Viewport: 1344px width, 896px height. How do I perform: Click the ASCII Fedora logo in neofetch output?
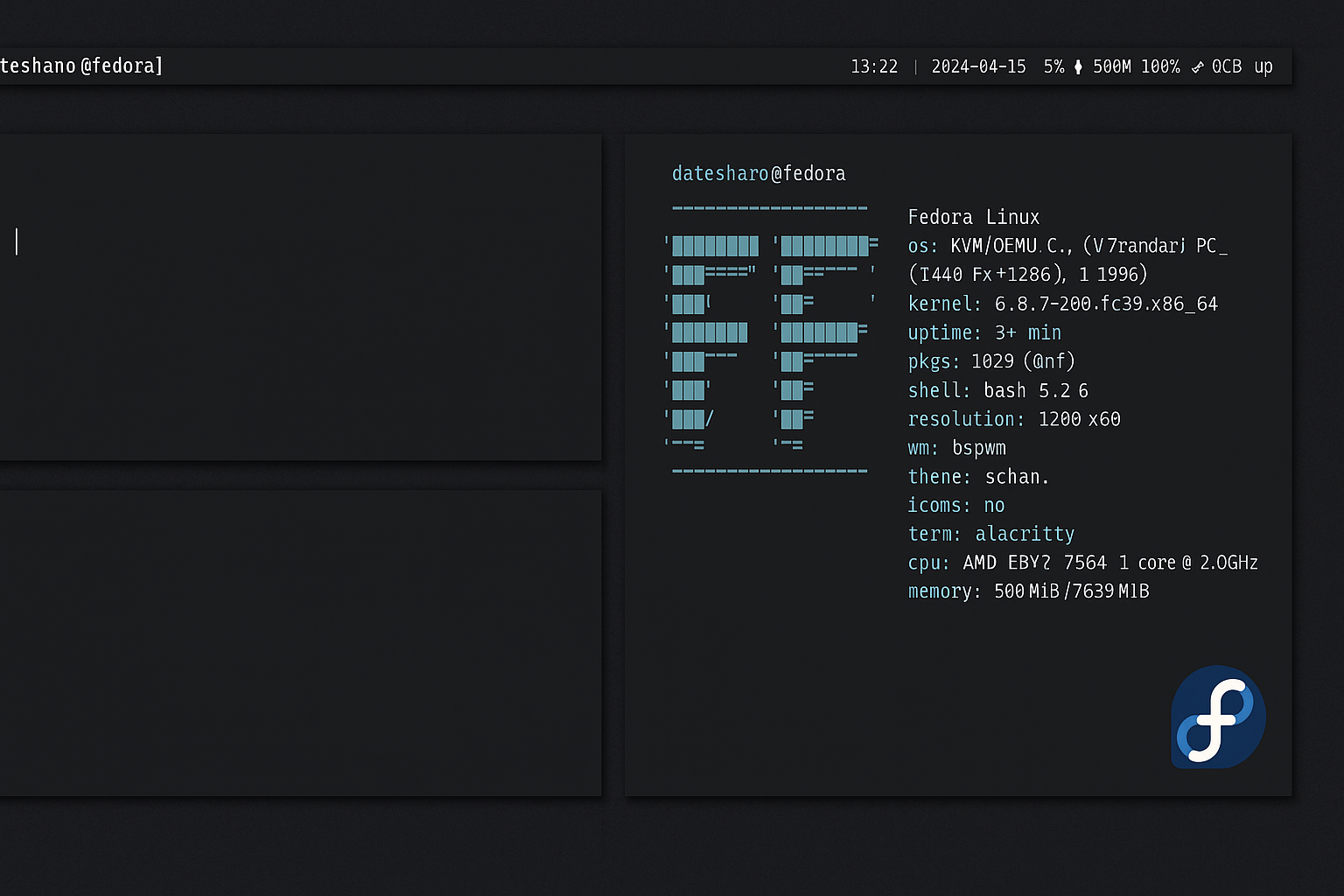coord(770,341)
